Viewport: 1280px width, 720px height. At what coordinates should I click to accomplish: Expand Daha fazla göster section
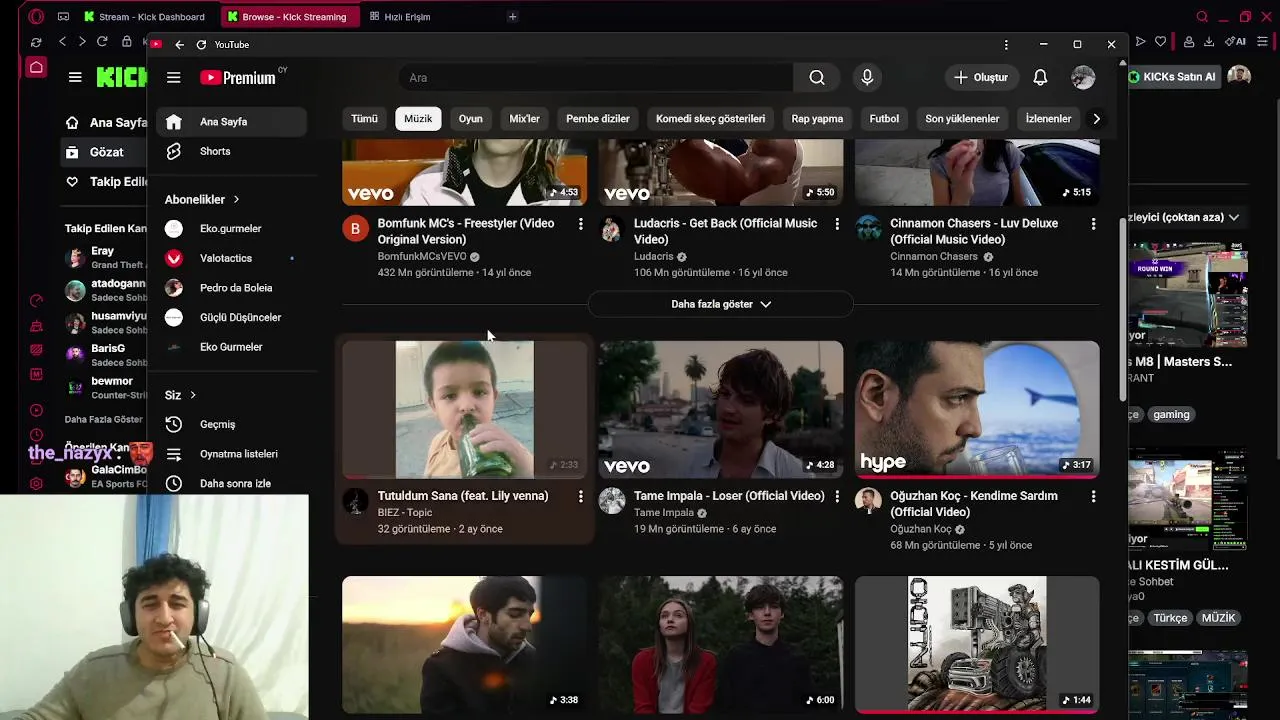click(720, 304)
